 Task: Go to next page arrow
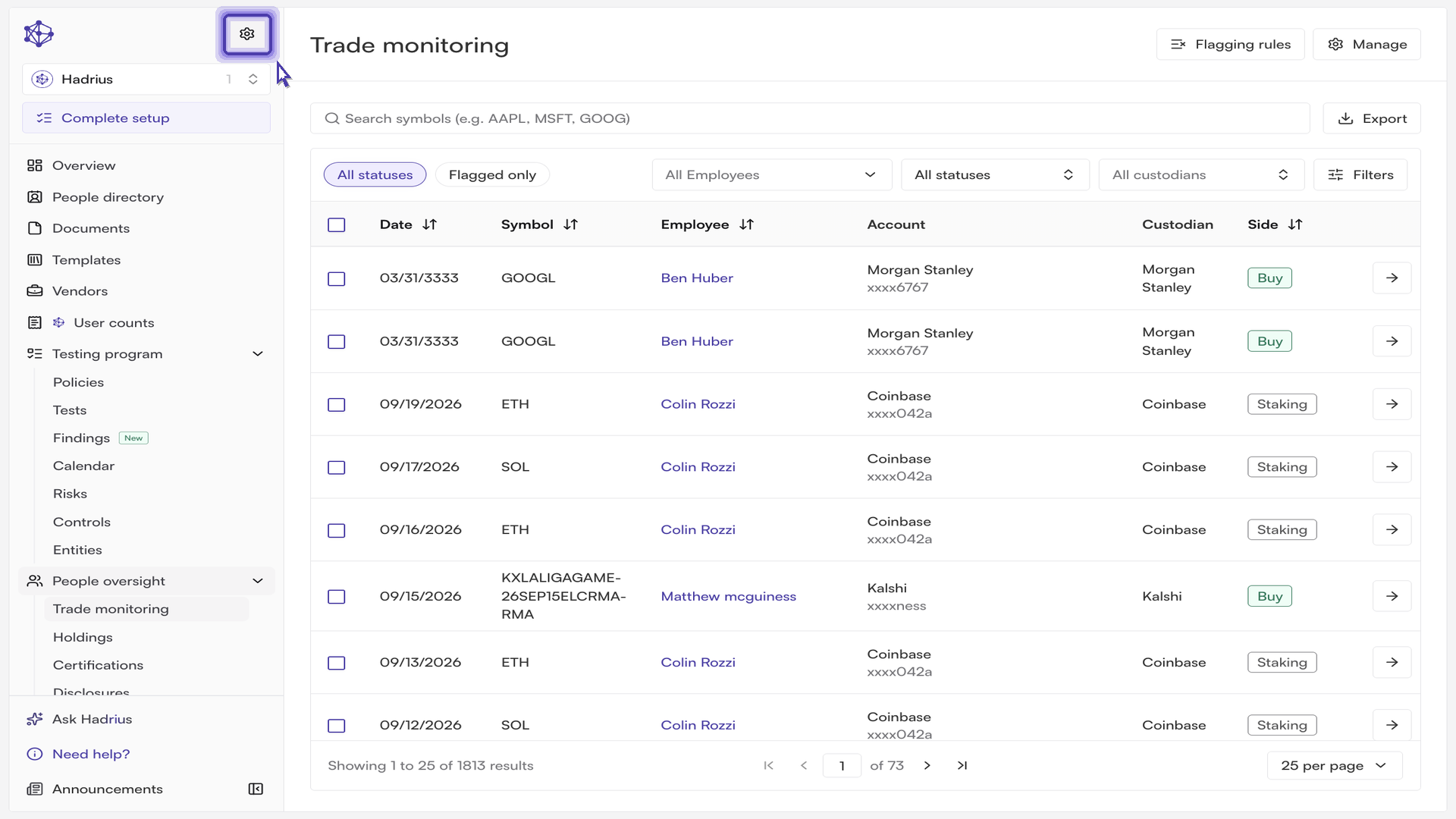(x=927, y=766)
